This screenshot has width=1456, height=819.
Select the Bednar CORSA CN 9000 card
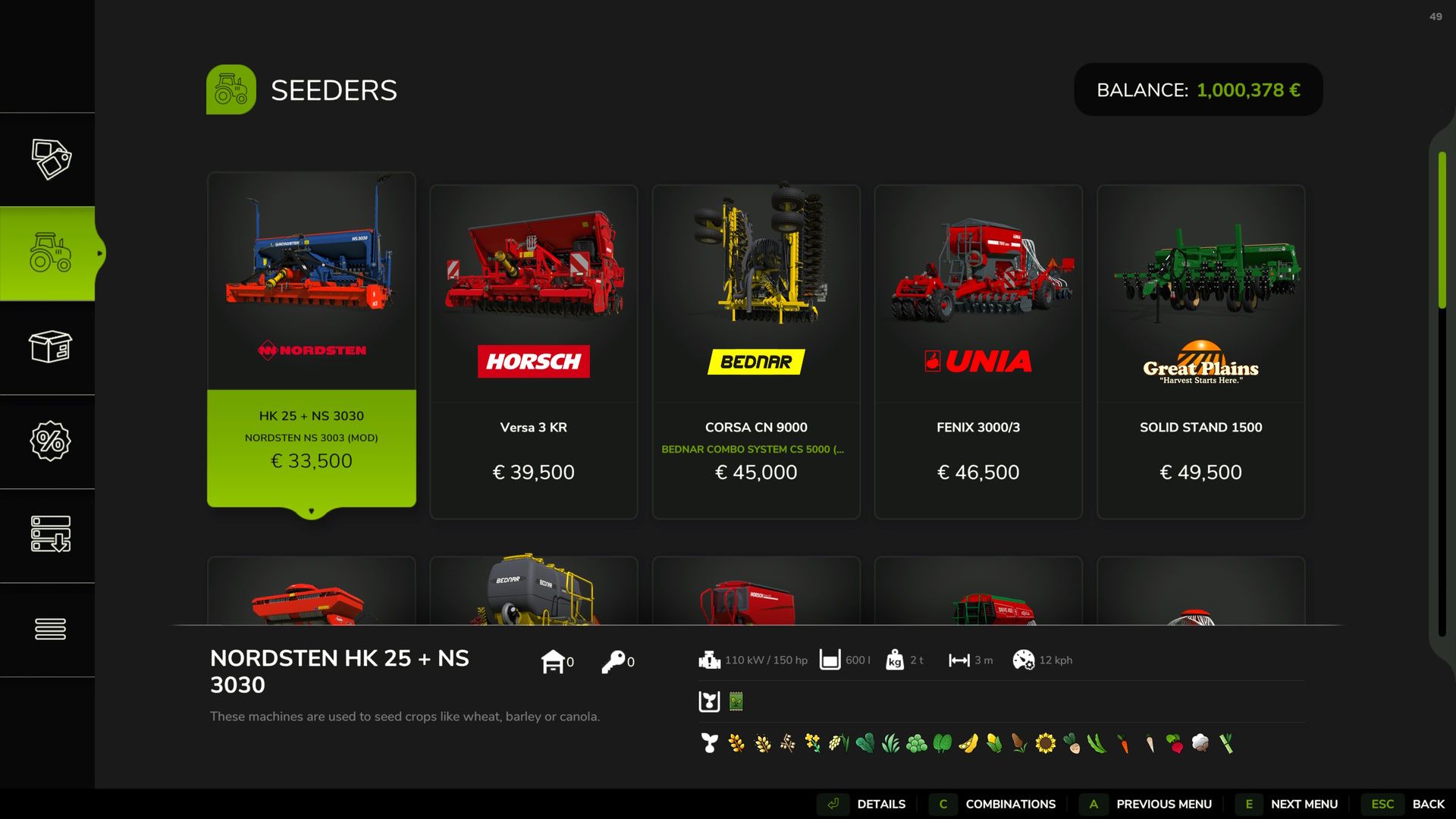756,352
